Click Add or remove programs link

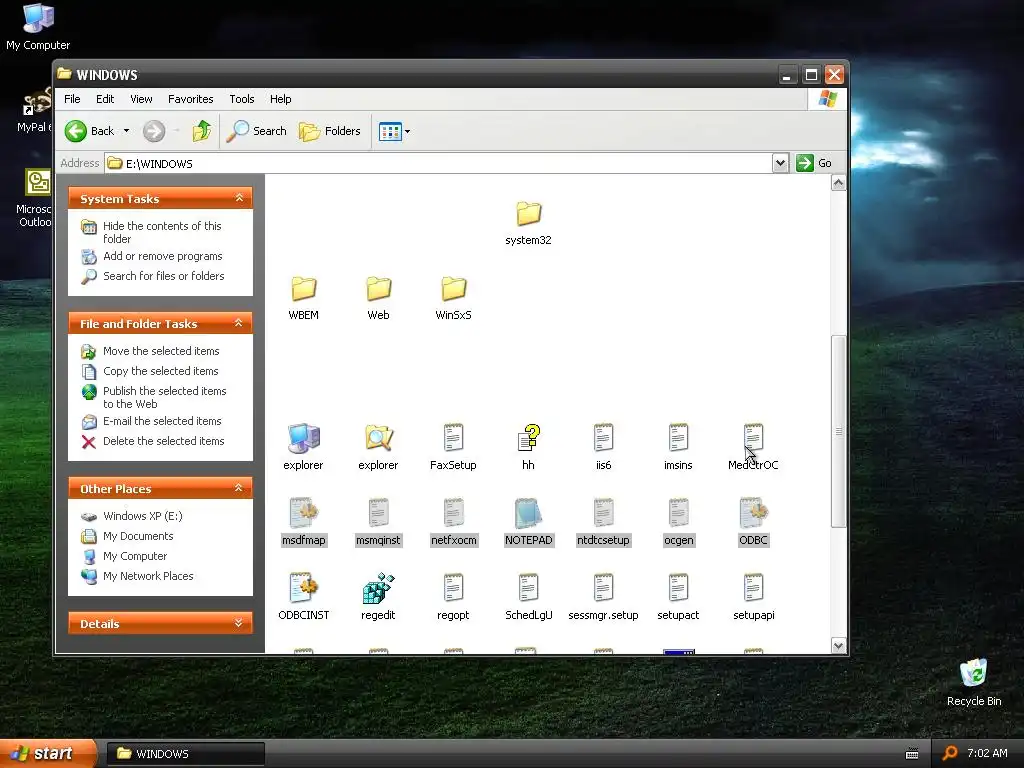coord(163,256)
